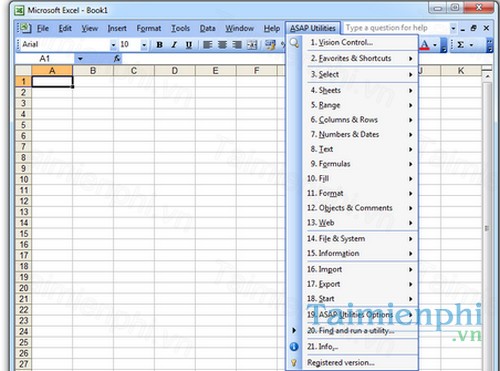Open the font color dropdown arrow

tap(435, 45)
